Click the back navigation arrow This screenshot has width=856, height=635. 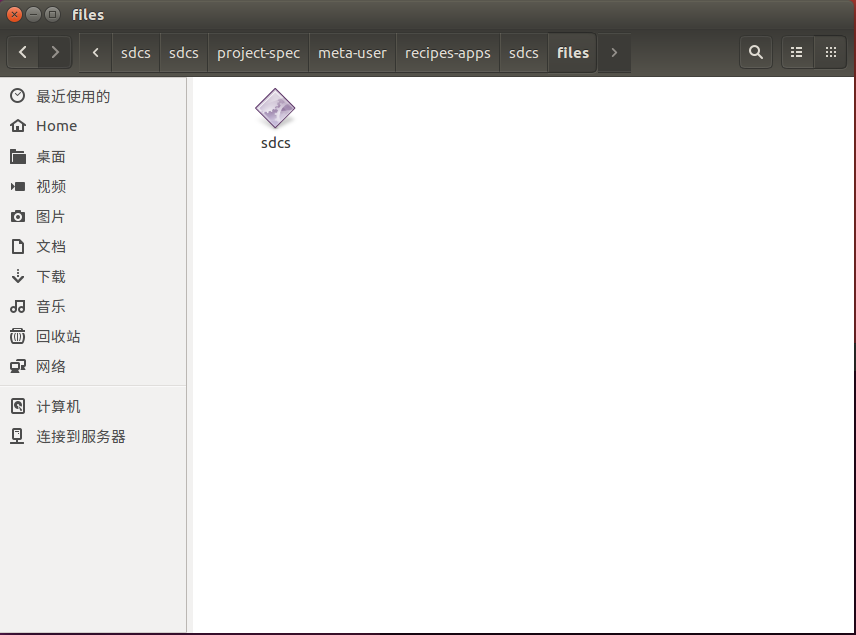[22, 51]
